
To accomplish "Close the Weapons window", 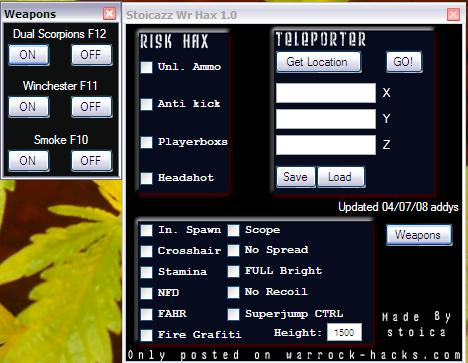I will point(109,14).
